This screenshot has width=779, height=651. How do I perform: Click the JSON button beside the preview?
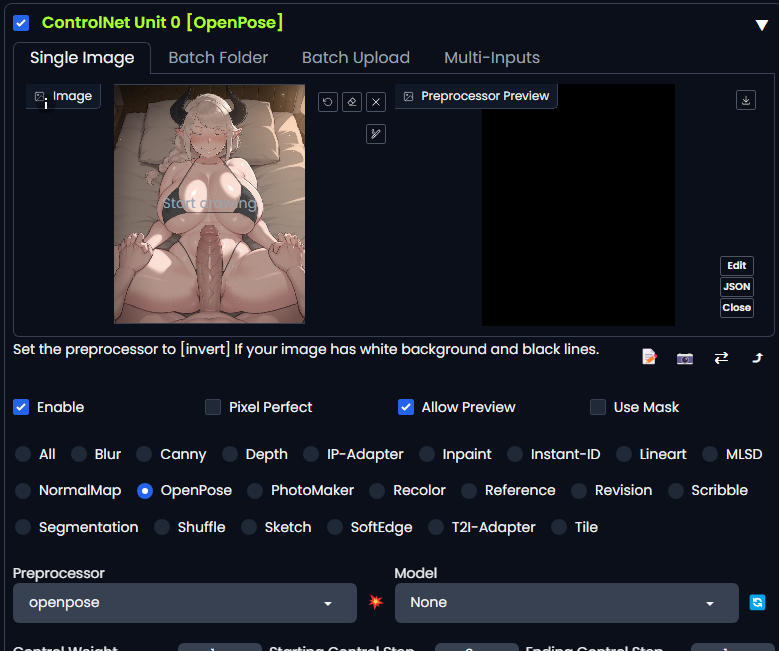pyautogui.click(x=737, y=287)
